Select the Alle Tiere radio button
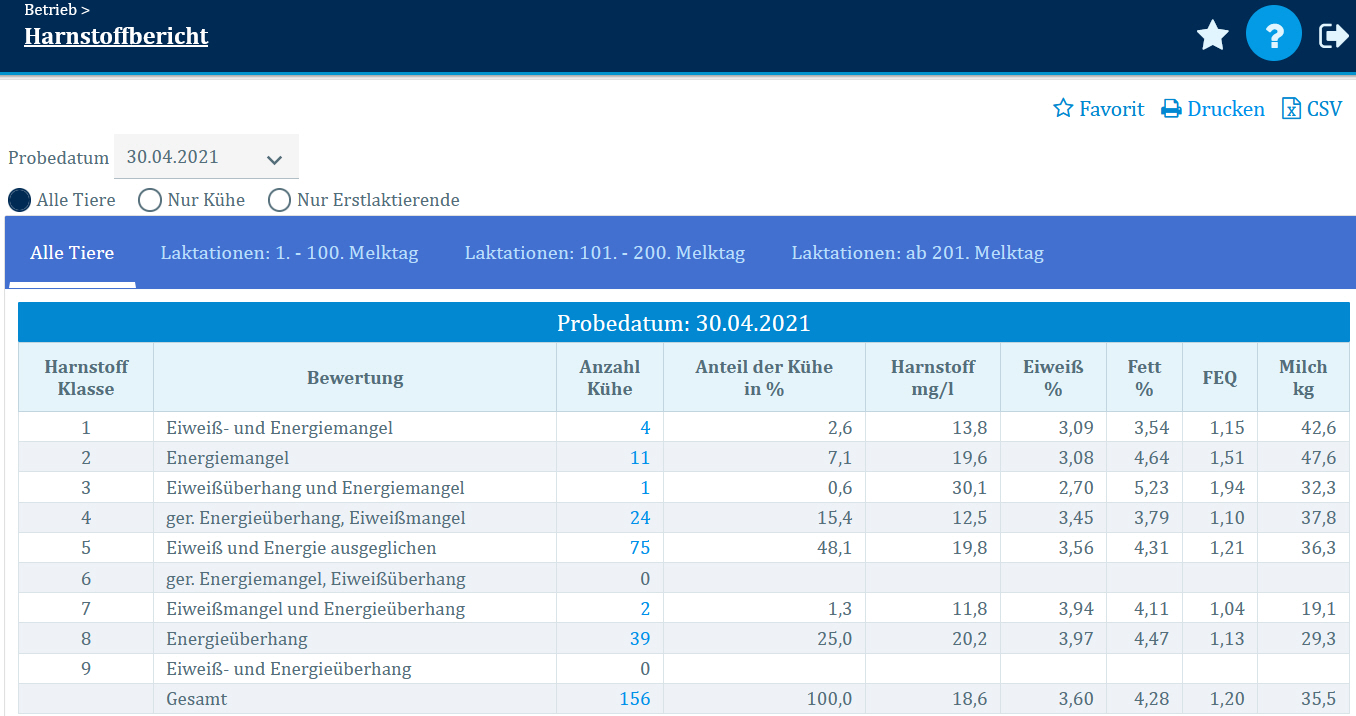Image resolution: width=1356 pixels, height=716 pixels. point(20,200)
